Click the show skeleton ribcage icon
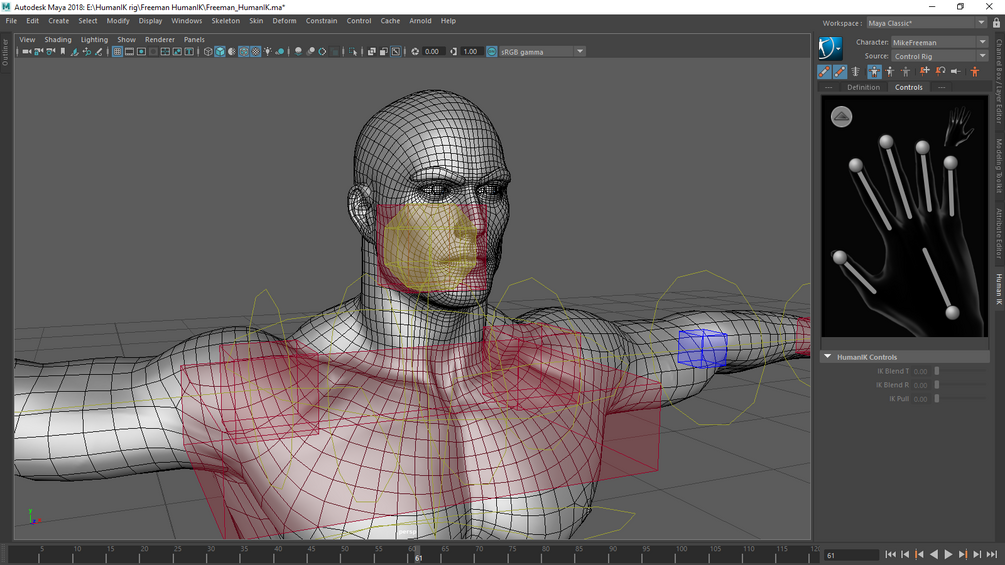Image resolution: width=1005 pixels, height=565 pixels. pyautogui.click(x=855, y=72)
